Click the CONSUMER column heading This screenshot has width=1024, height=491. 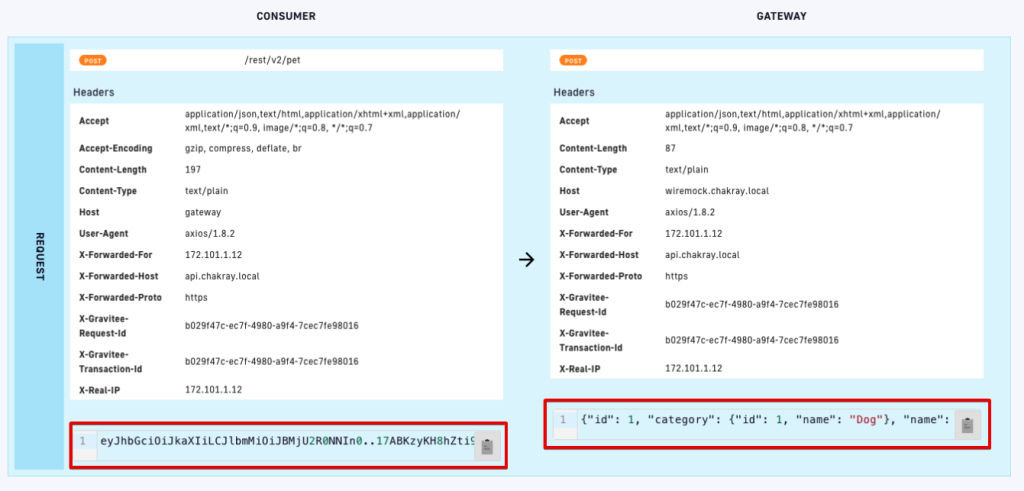[x=285, y=16]
